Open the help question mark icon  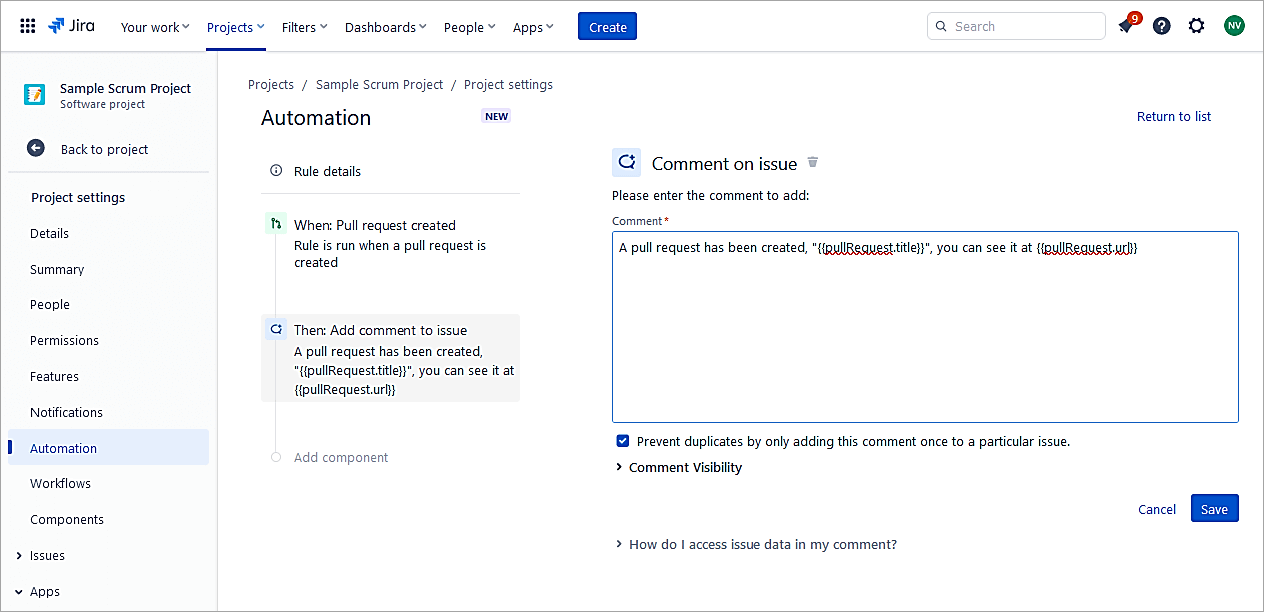click(x=1161, y=26)
